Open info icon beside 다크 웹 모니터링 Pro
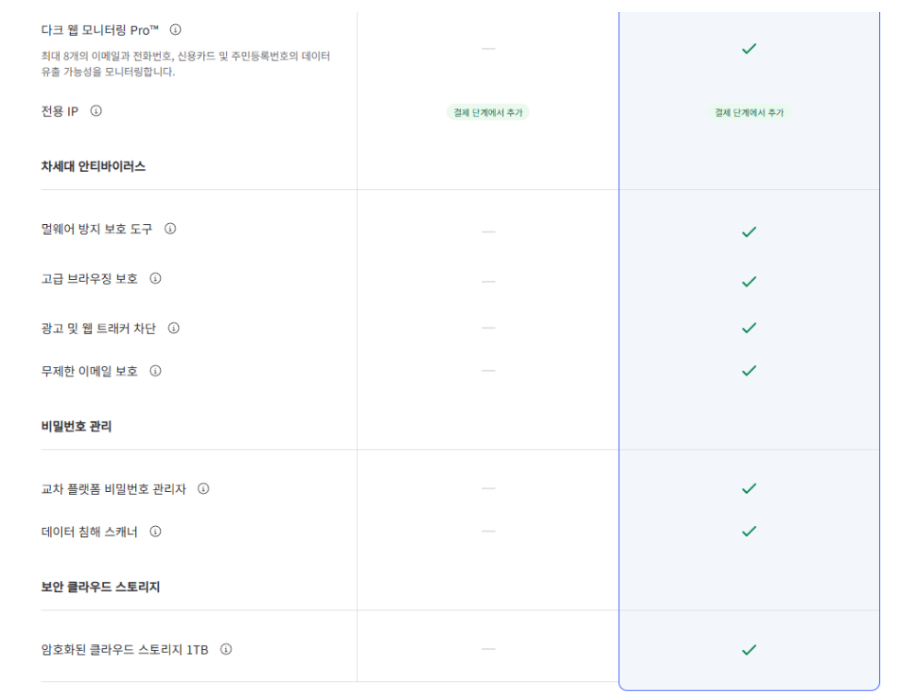 pyautogui.click(x=175, y=30)
